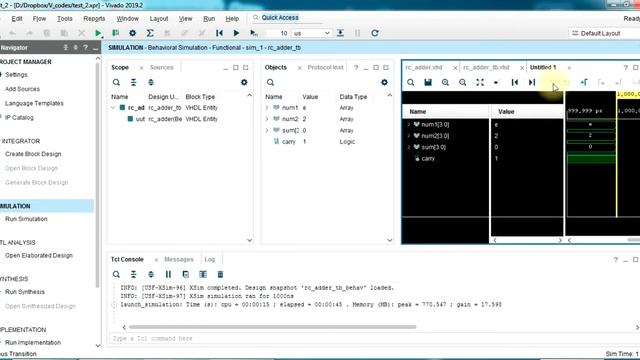Pause output in Tcl Console
The height and width of the screenshot is (360, 640).
pos(168,274)
